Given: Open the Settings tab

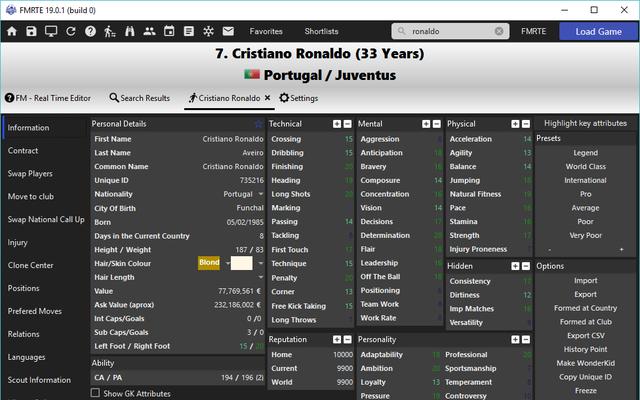Looking at the screenshot, I should (299, 98).
